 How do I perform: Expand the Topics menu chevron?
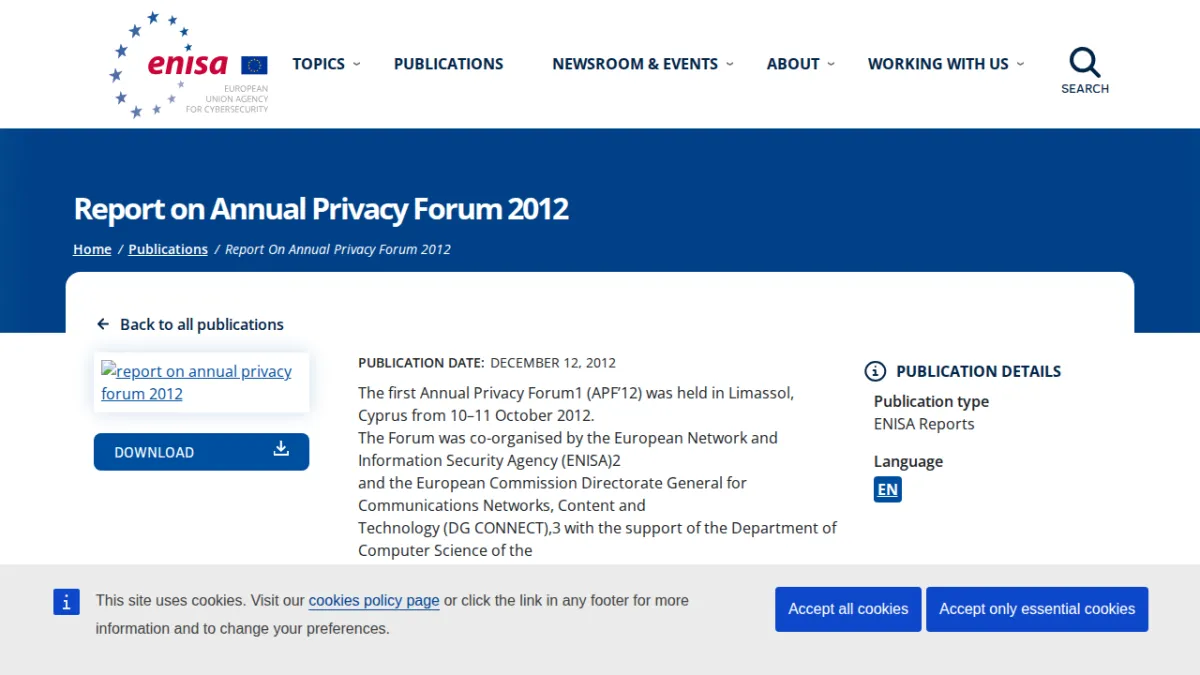point(357,64)
